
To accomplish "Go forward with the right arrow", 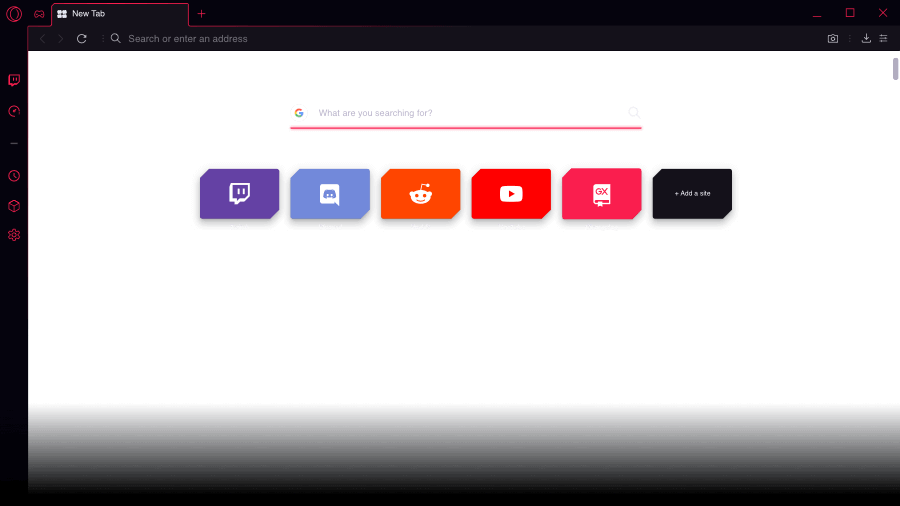I will 61,38.
